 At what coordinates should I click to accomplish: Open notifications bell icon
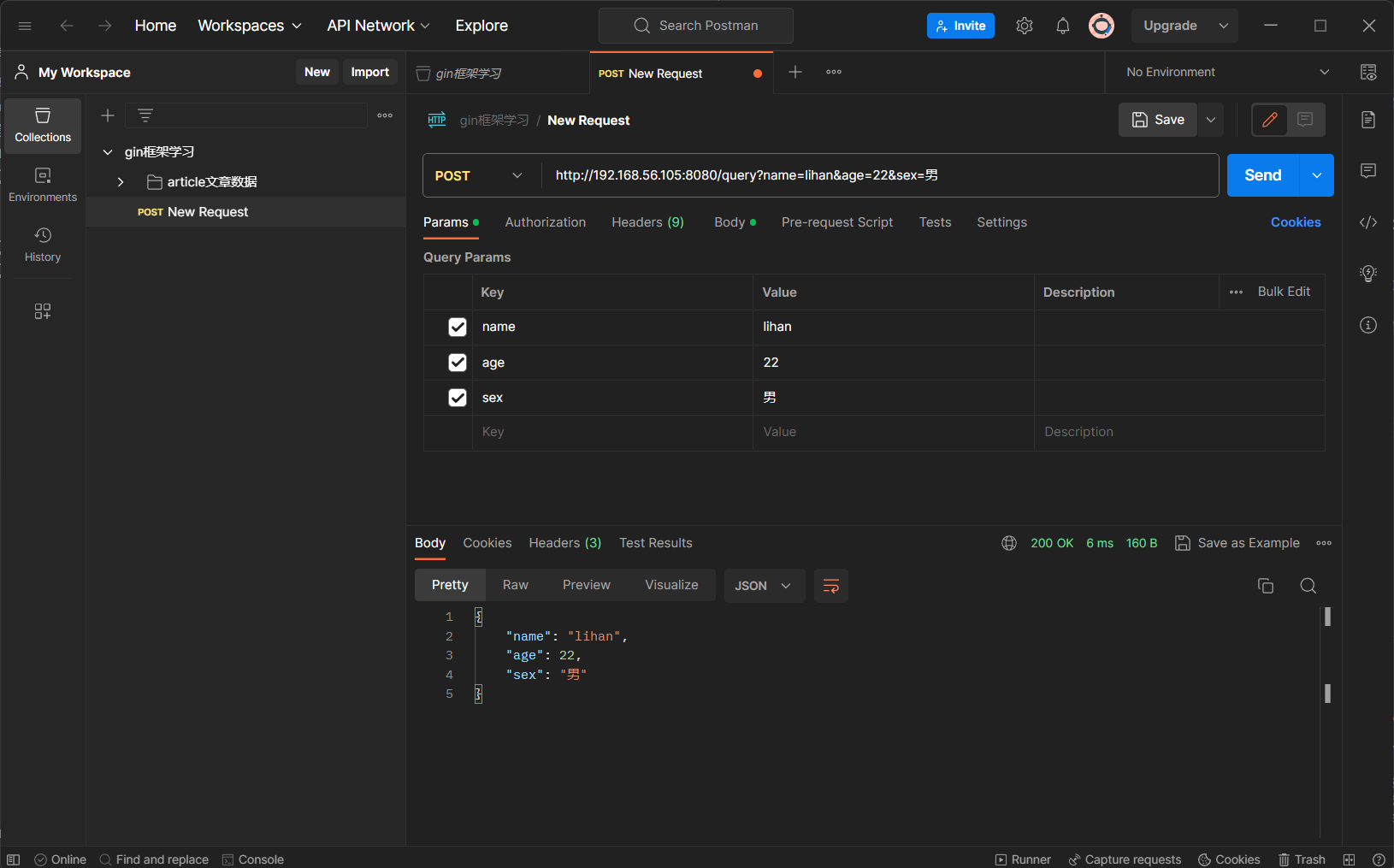1063,26
